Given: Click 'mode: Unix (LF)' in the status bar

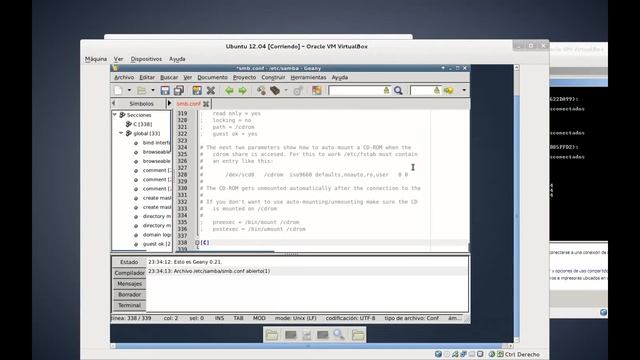Looking at the screenshot, I should 296,318.
